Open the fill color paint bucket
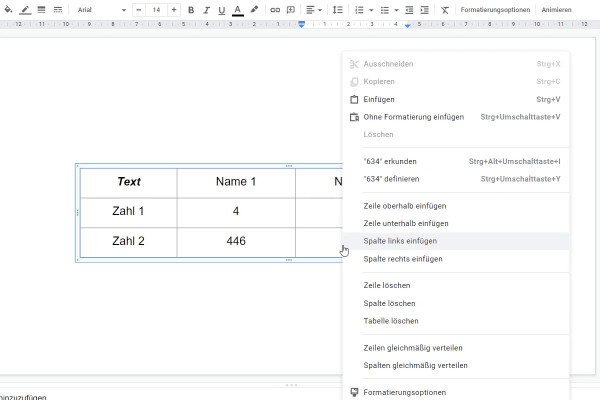The height and width of the screenshot is (400, 600). (8, 10)
